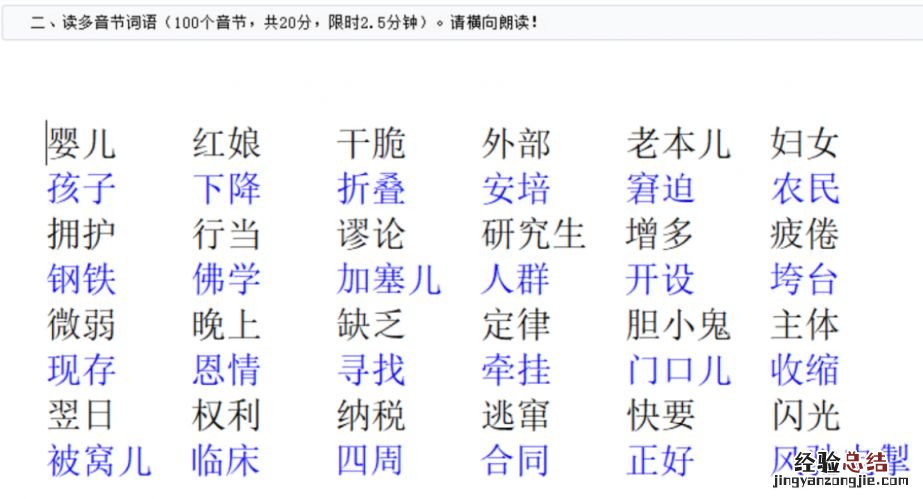Click the word 定律

point(516,324)
